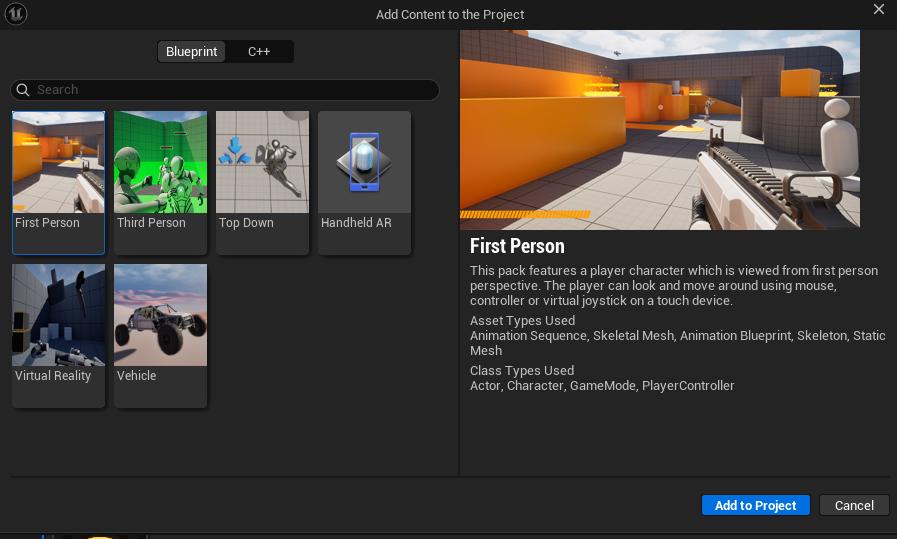897x539 pixels.
Task: Select the Top Down template thumbnail
Action: [x=262, y=162]
